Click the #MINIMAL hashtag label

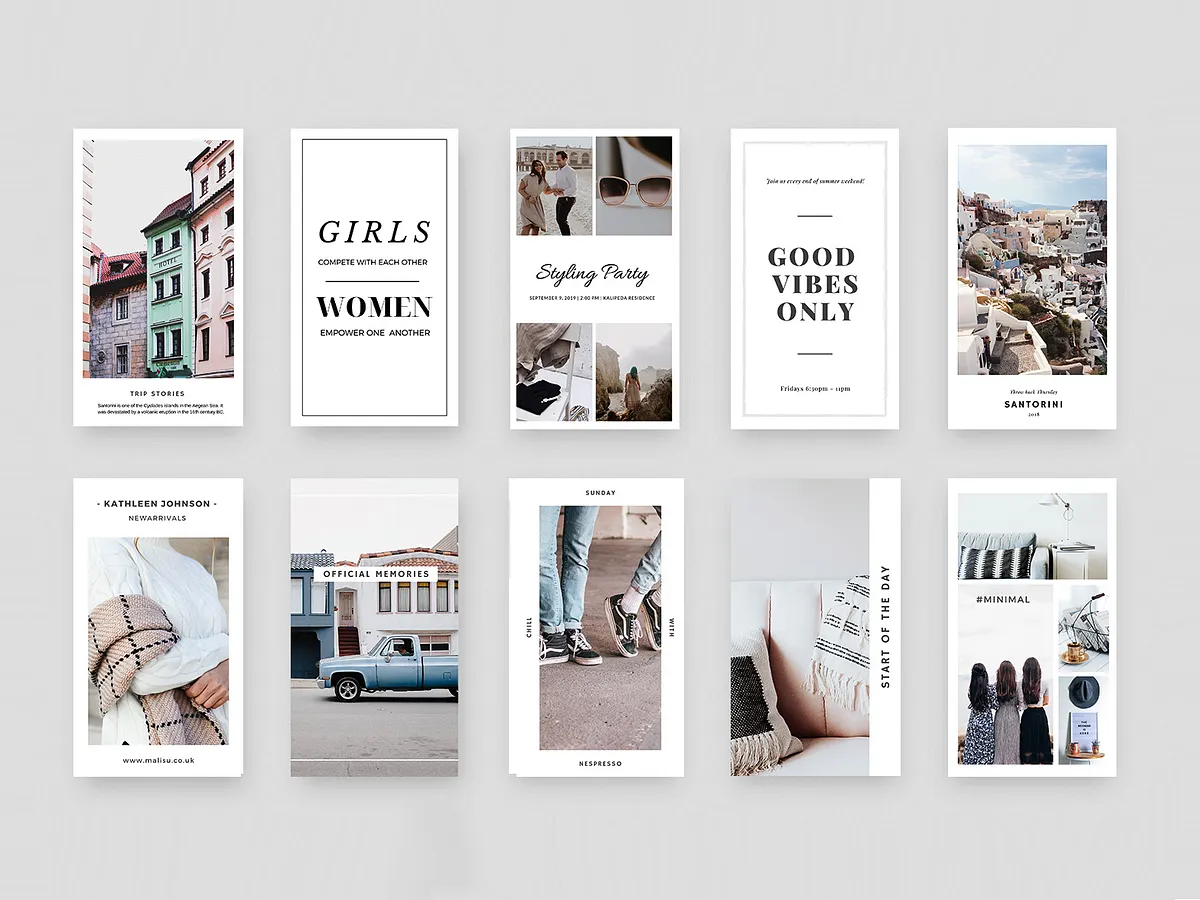[1003, 599]
